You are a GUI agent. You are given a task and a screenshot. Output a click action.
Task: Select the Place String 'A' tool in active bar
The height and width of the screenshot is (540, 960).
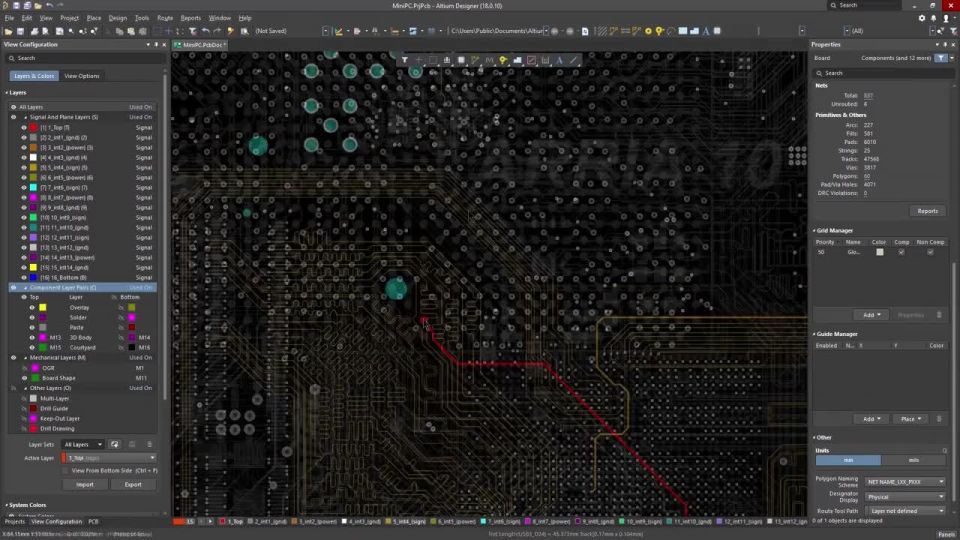click(559, 60)
